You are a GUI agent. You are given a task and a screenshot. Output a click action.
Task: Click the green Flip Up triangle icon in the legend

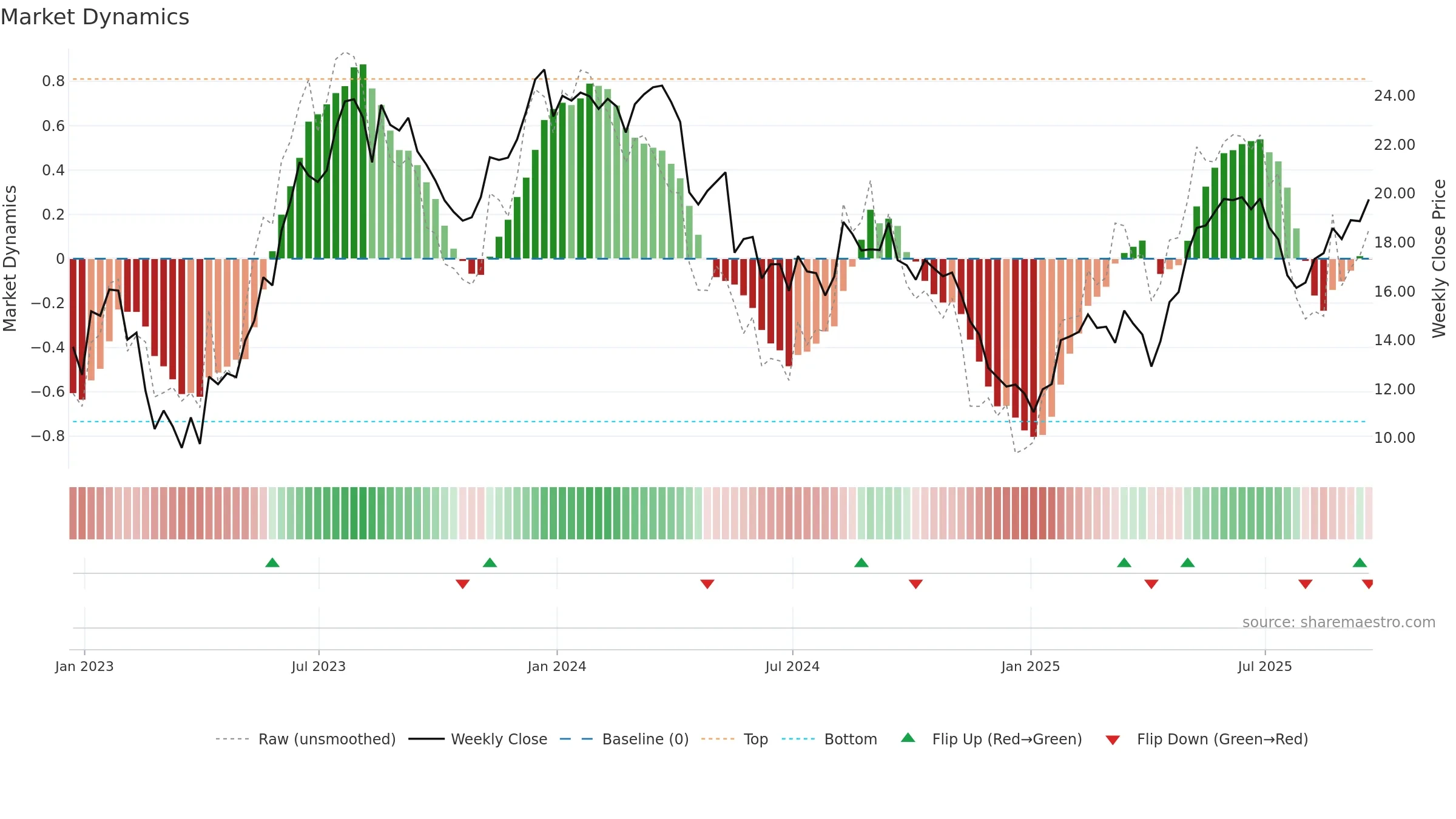908,738
